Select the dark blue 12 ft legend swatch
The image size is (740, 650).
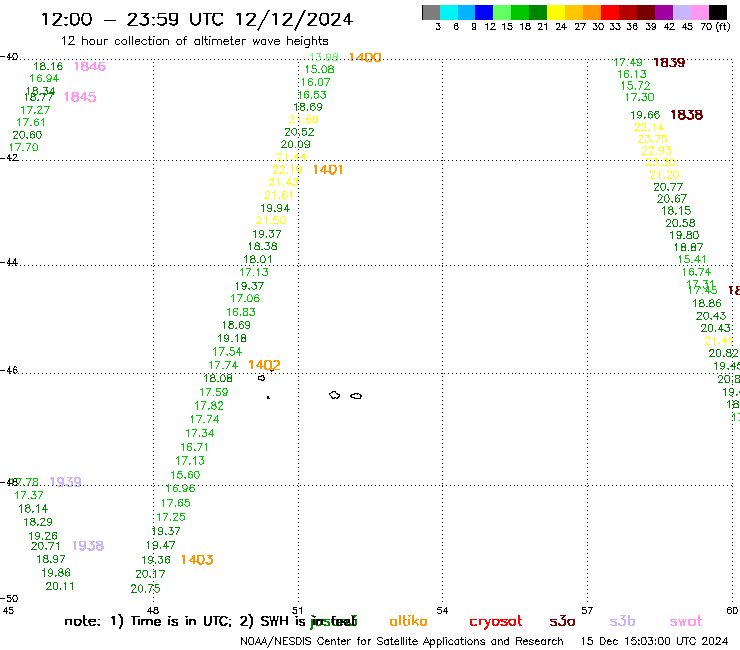tap(484, 12)
